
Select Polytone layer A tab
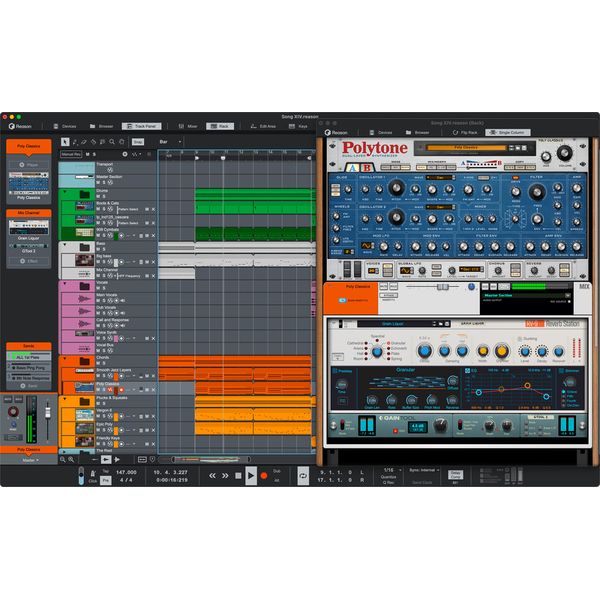(352, 168)
